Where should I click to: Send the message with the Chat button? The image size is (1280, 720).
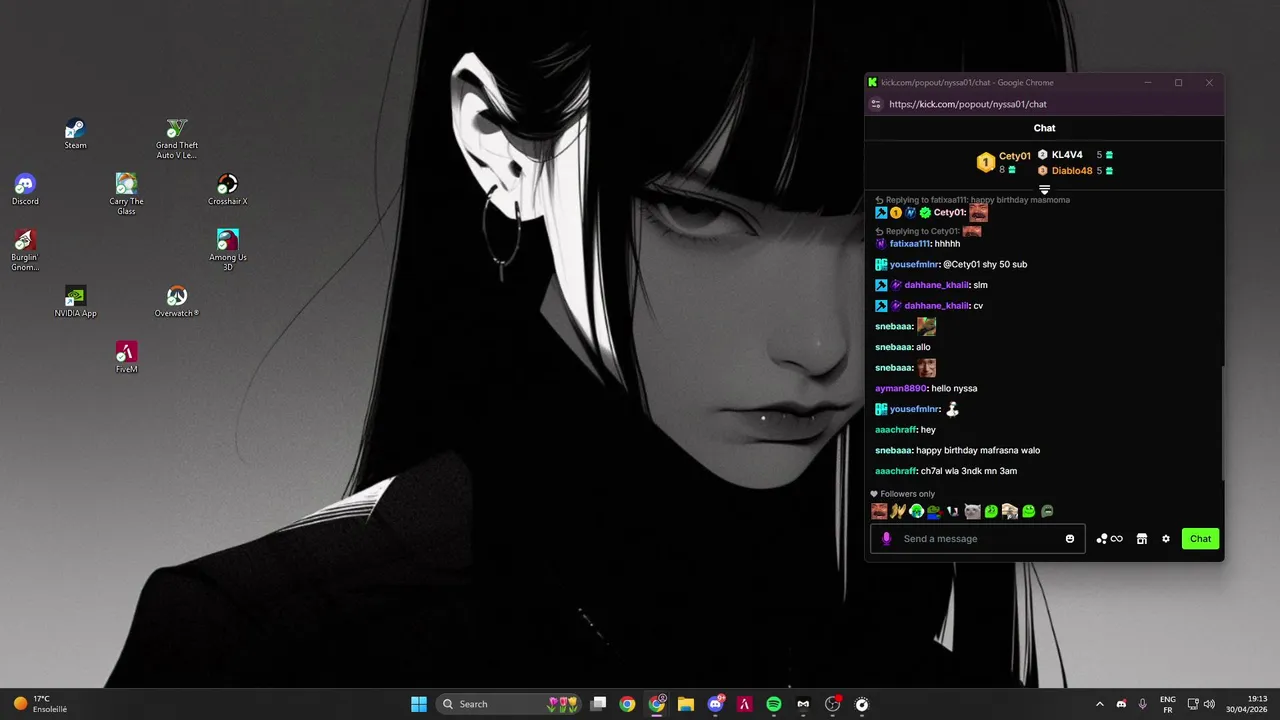[x=1200, y=539]
